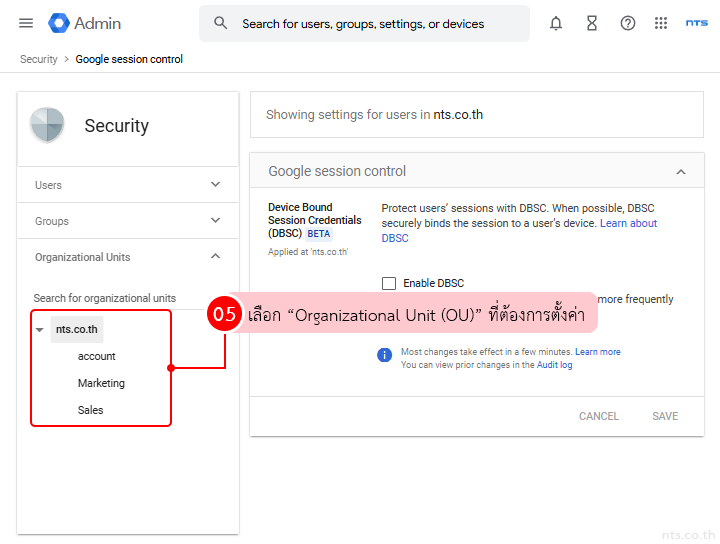The height and width of the screenshot is (544, 720).
Task: Focus the admin search field
Action: coord(363,23)
